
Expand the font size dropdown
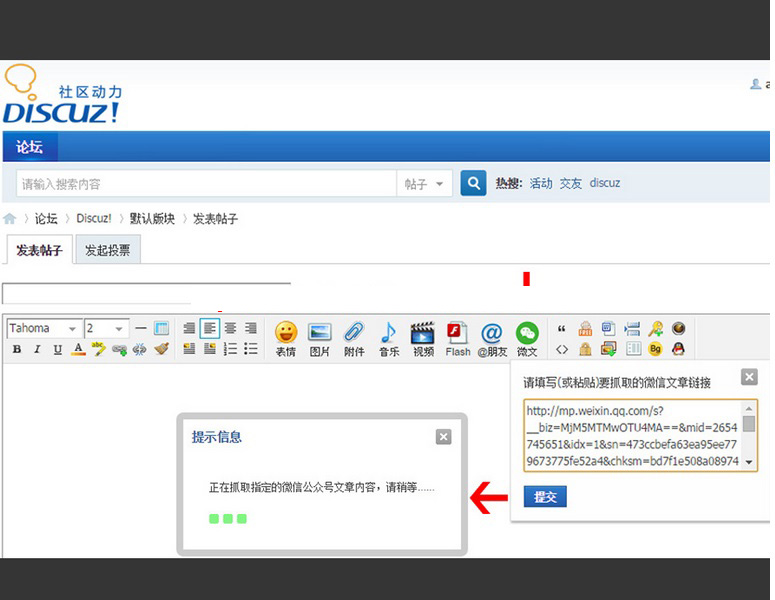(x=106, y=328)
